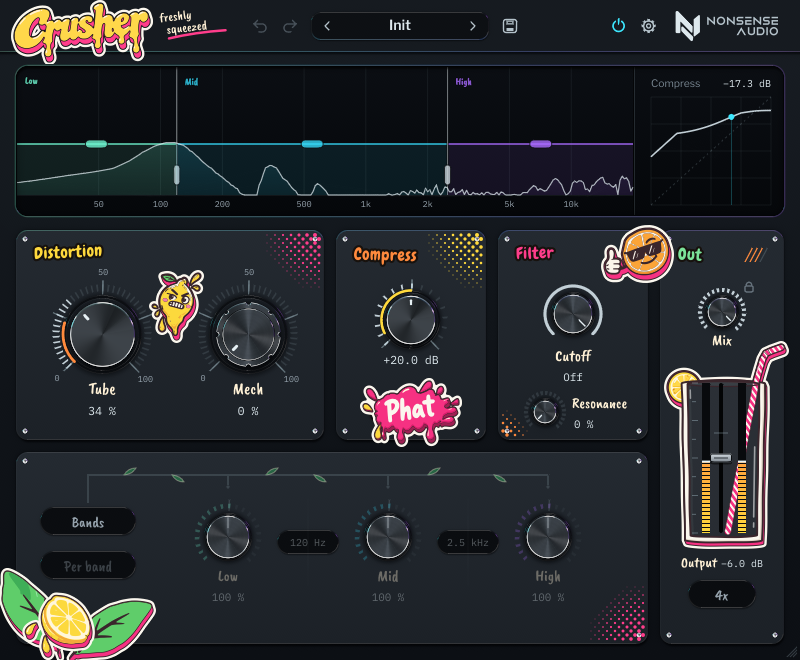Screen dimensions: 800x660
Task: Toggle the Mix lock icon
Action: (x=749, y=287)
